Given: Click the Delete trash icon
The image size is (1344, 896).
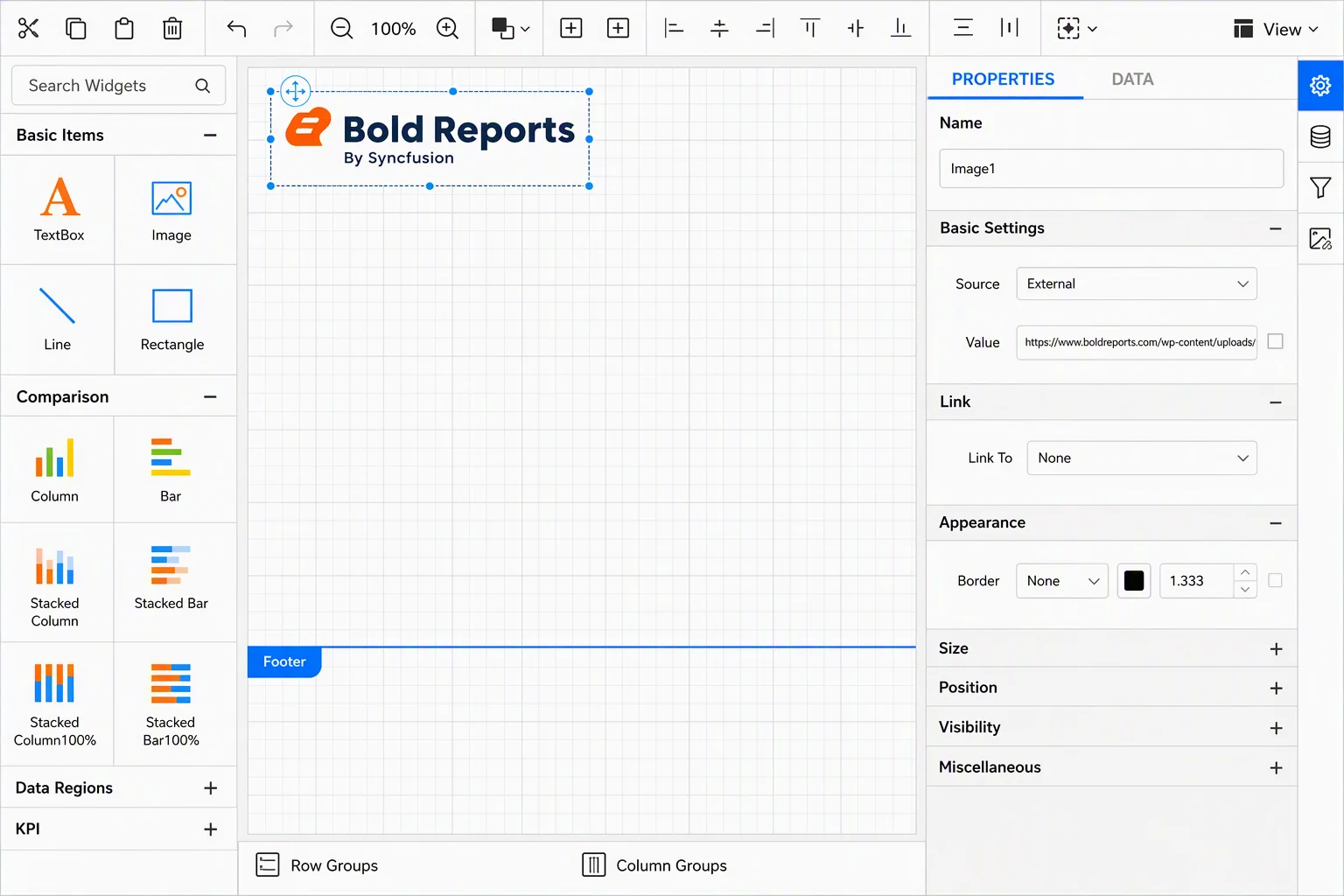Looking at the screenshot, I should pyautogui.click(x=172, y=28).
